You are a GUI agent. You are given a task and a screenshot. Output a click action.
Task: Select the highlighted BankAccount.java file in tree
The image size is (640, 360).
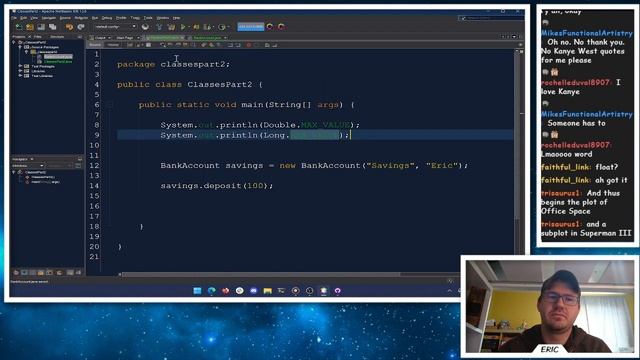[x=58, y=57]
